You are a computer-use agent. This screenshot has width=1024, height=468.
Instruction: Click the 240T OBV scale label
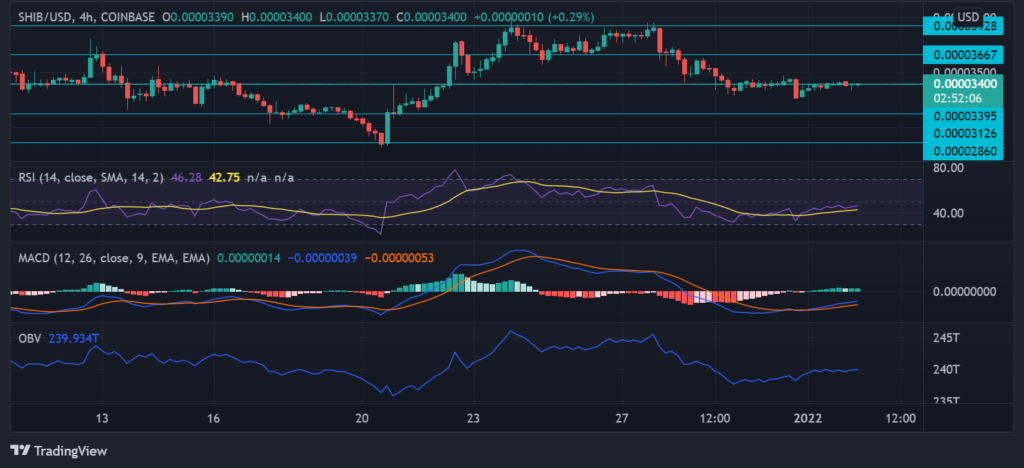[x=946, y=369]
